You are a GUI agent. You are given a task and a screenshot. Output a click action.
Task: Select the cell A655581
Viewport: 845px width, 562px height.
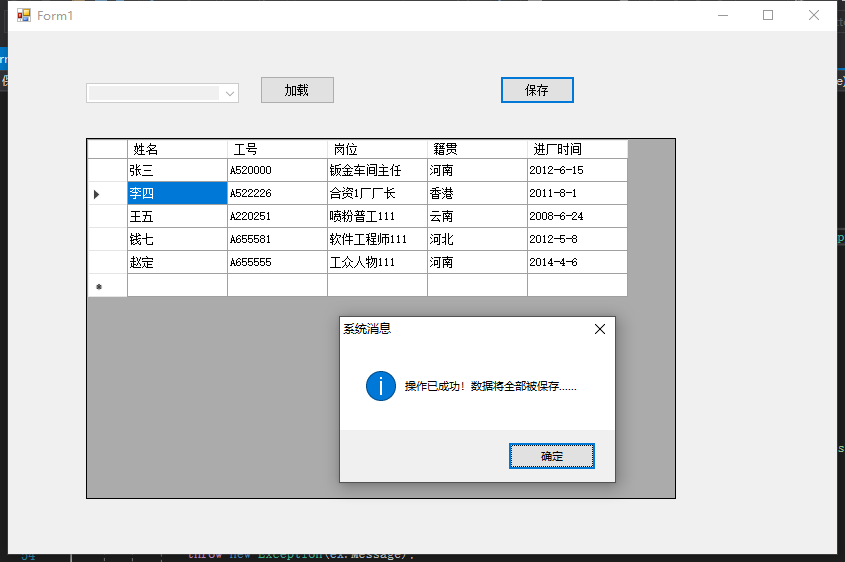(277, 239)
